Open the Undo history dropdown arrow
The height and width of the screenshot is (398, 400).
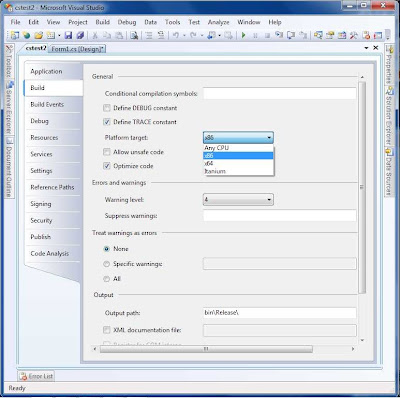(x=184, y=35)
